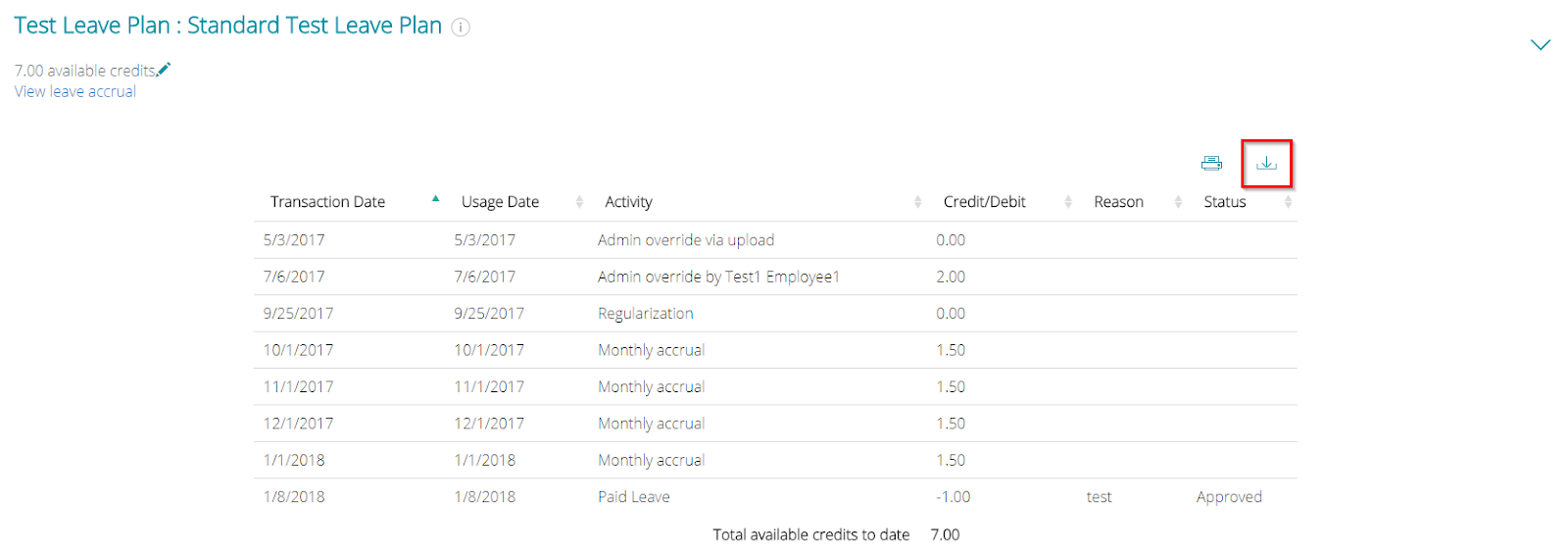The image size is (1568, 554).
Task: Open the Paid Leave activity link
Action: [634, 497]
